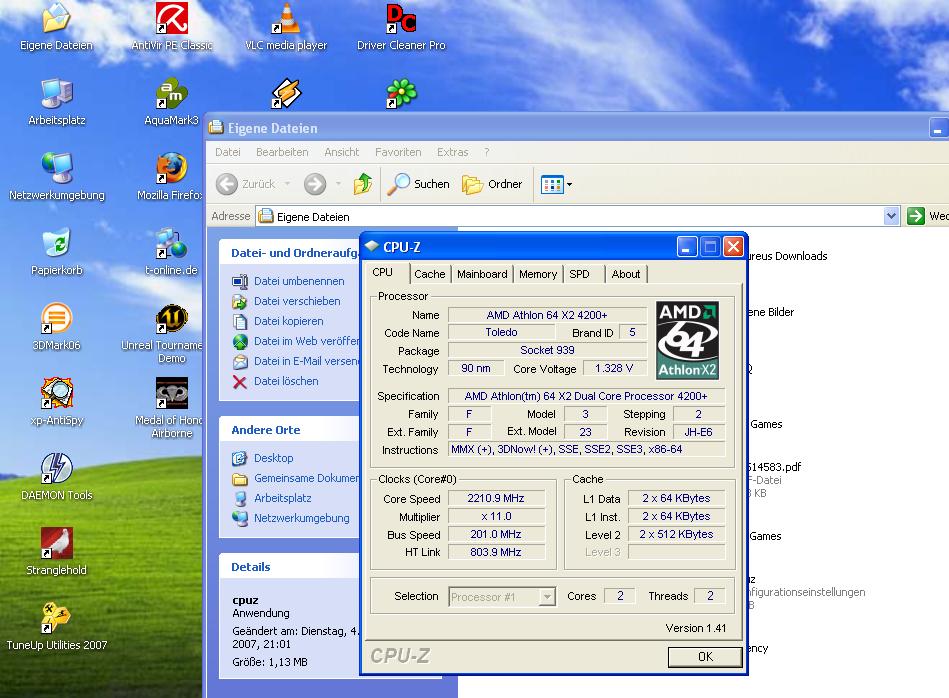Select TuneUp Utilities 2007 icon
The height and width of the screenshot is (698, 949).
click(x=57, y=627)
